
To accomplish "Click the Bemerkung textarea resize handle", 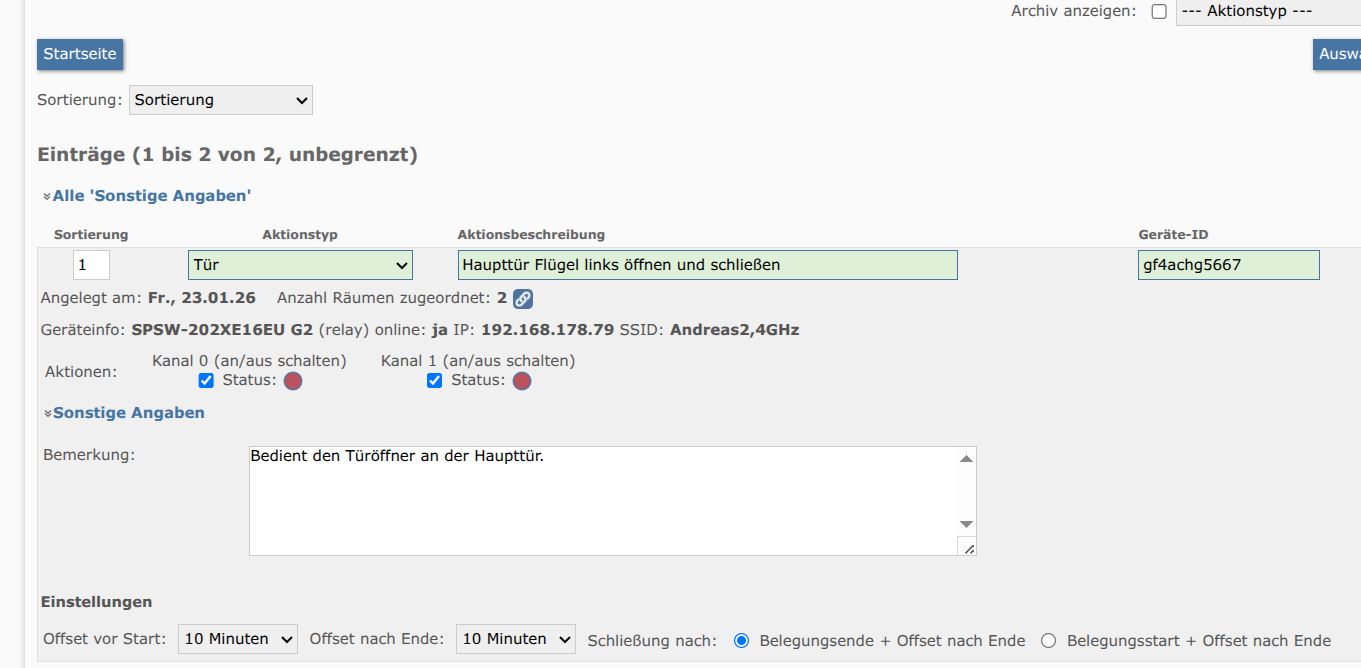I will (967, 547).
